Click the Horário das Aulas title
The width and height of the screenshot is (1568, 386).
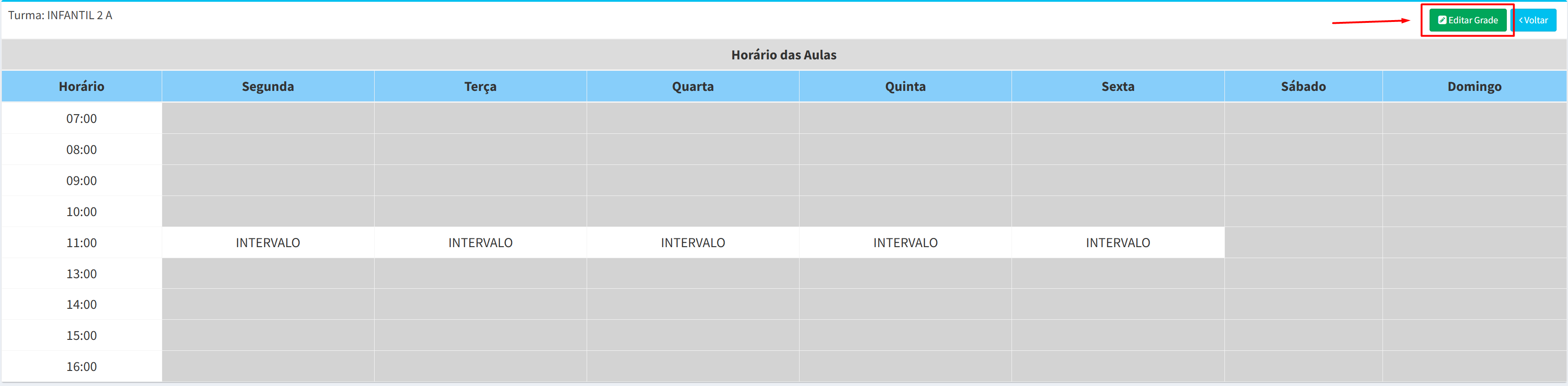[x=784, y=55]
